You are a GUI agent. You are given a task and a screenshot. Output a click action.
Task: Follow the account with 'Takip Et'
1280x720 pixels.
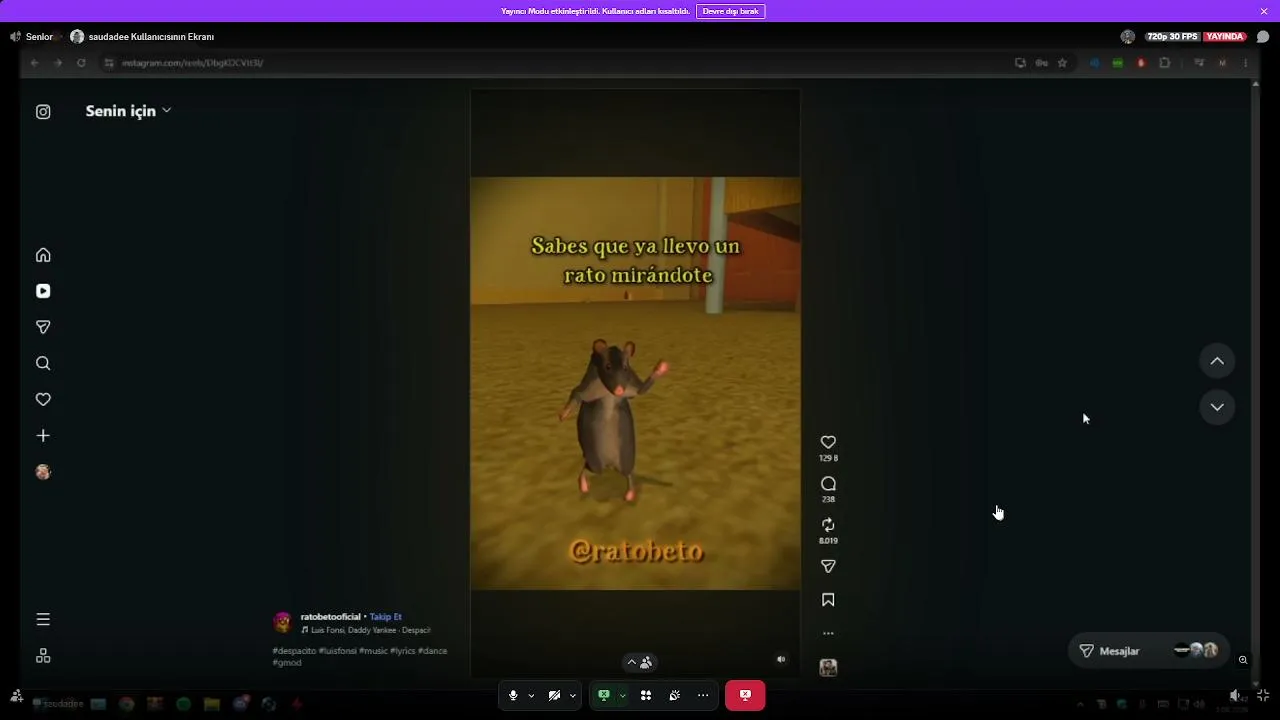(x=386, y=617)
